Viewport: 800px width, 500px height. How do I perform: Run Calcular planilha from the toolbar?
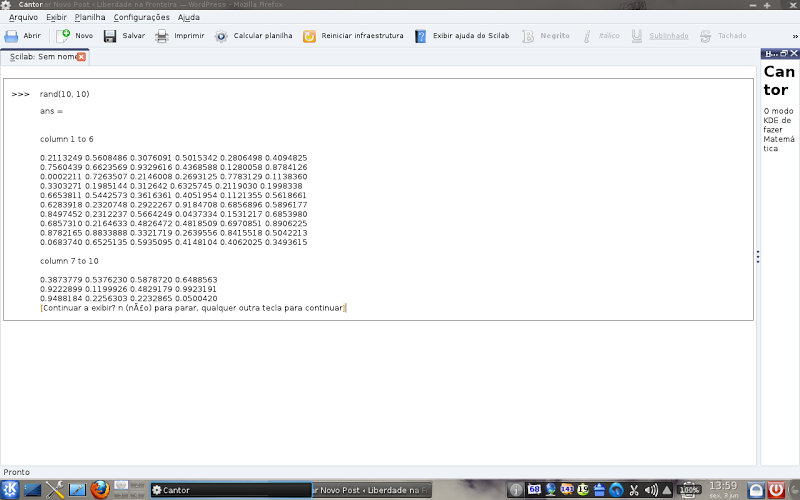[253, 36]
